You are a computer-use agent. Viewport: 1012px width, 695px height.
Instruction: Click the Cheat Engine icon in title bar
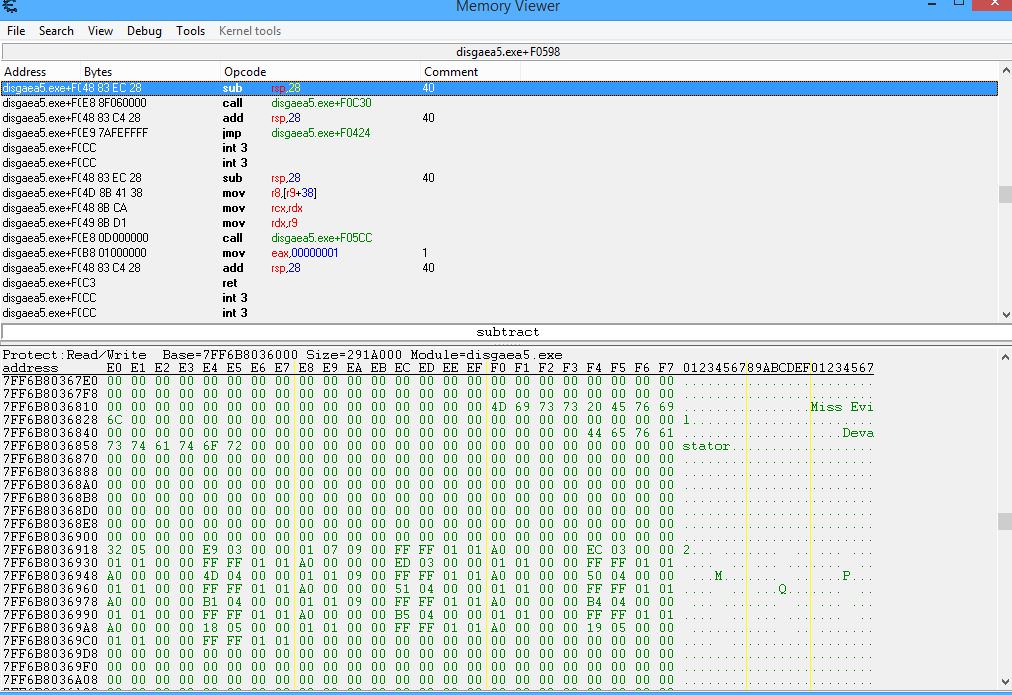(x=10, y=6)
